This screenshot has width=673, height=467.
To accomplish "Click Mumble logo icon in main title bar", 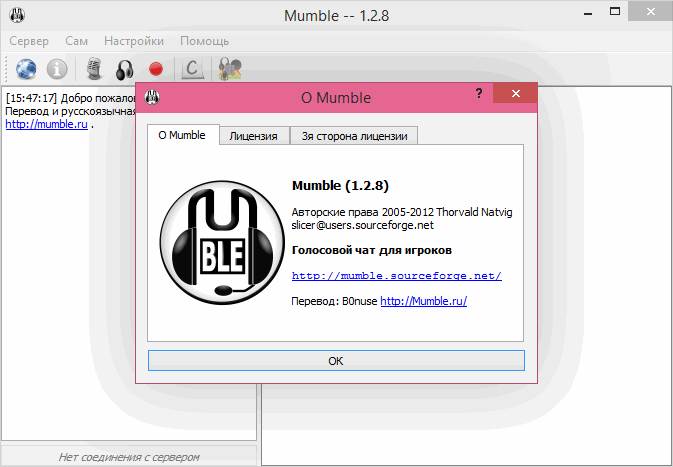I will coord(17,15).
